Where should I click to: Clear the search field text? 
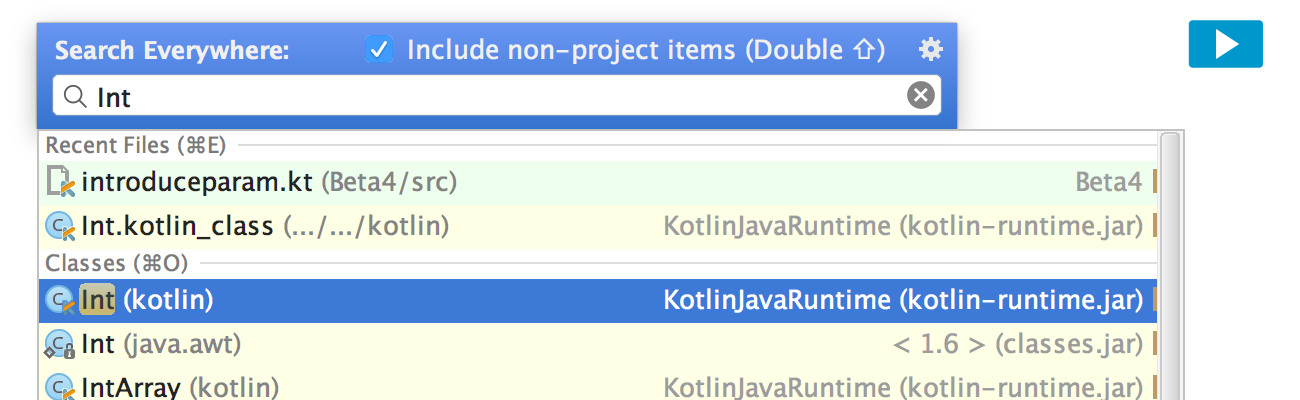(920, 96)
